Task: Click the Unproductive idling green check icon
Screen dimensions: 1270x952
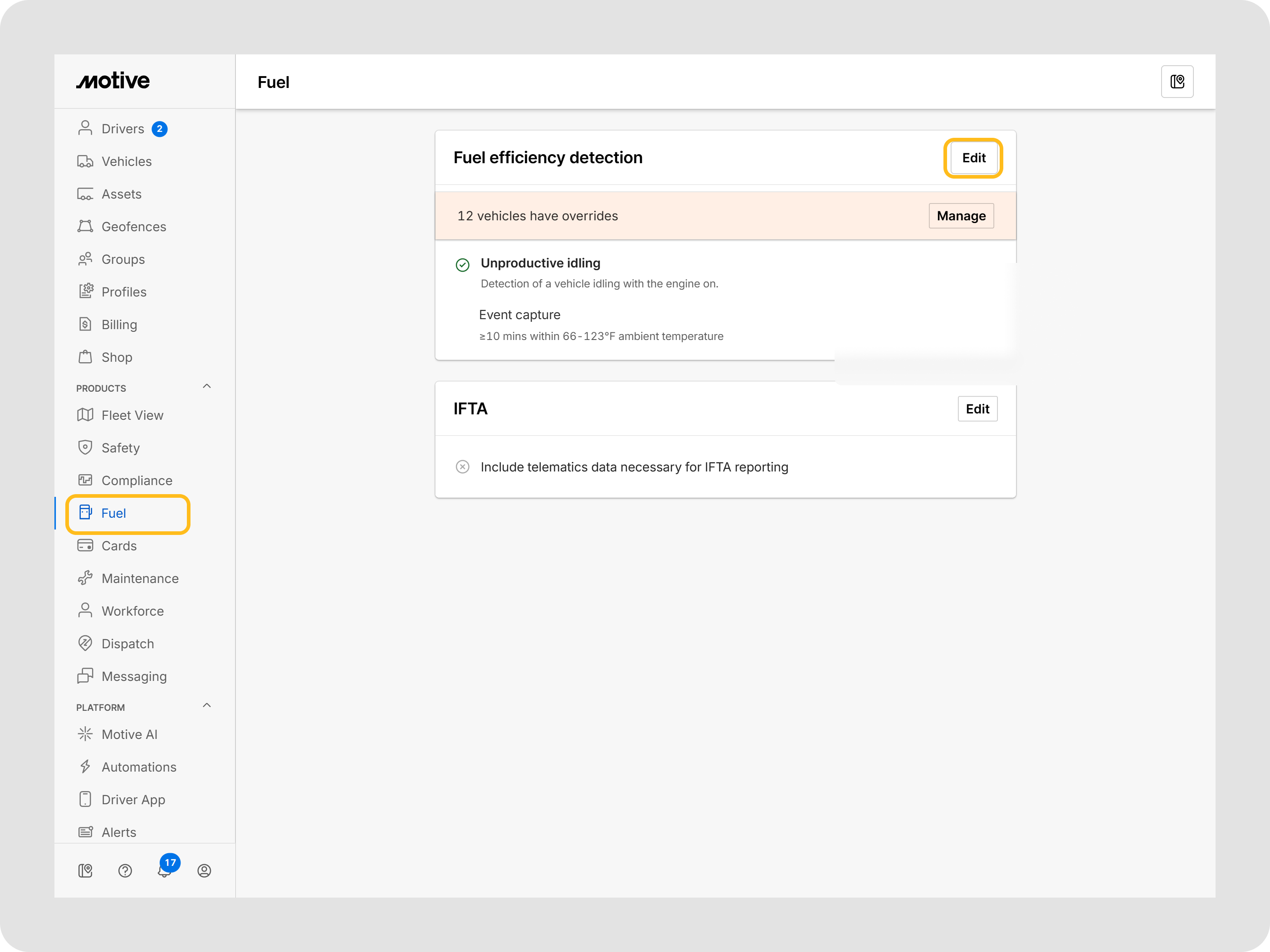Action: (x=462, y=265)
